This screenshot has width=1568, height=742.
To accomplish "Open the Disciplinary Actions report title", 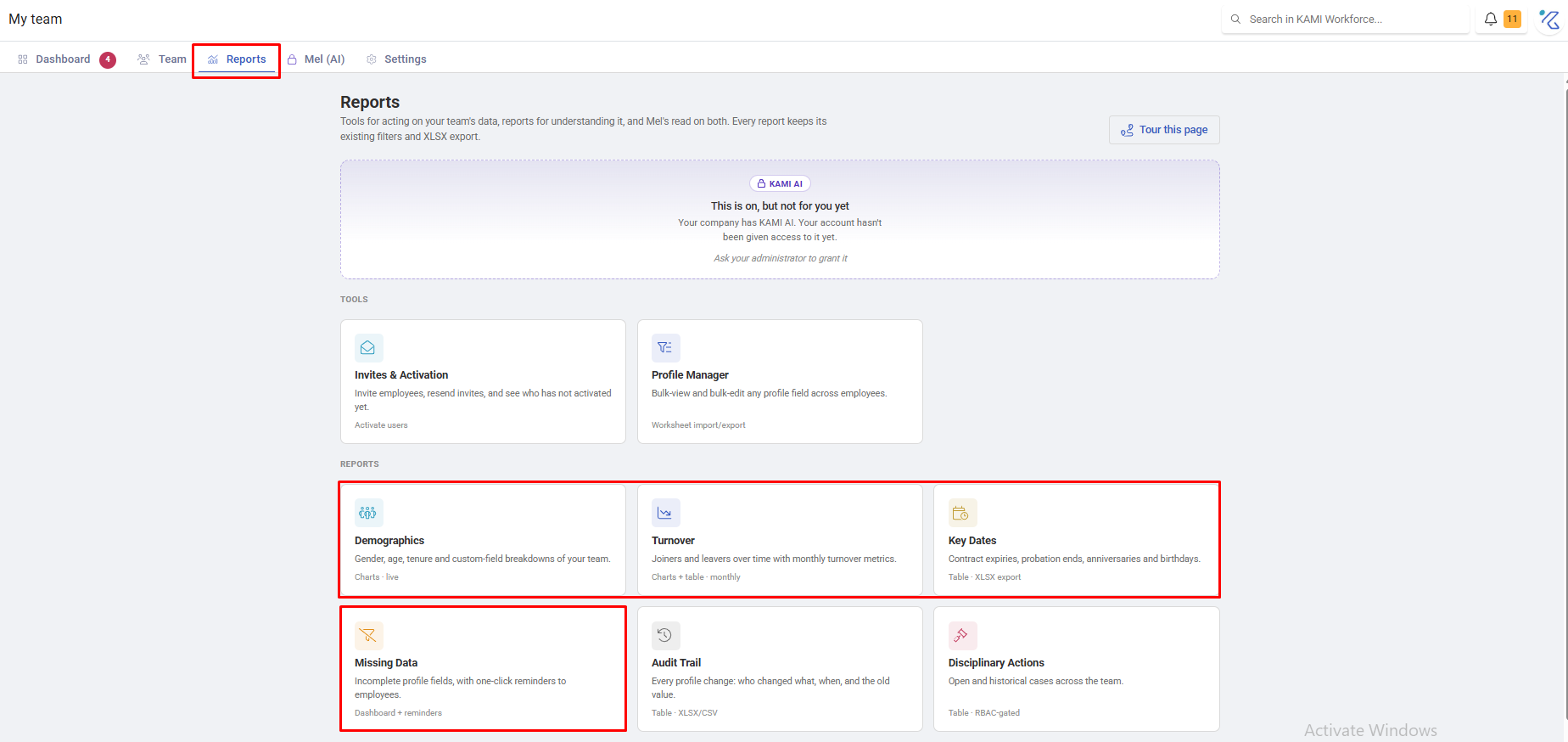I will click(996, 663).
